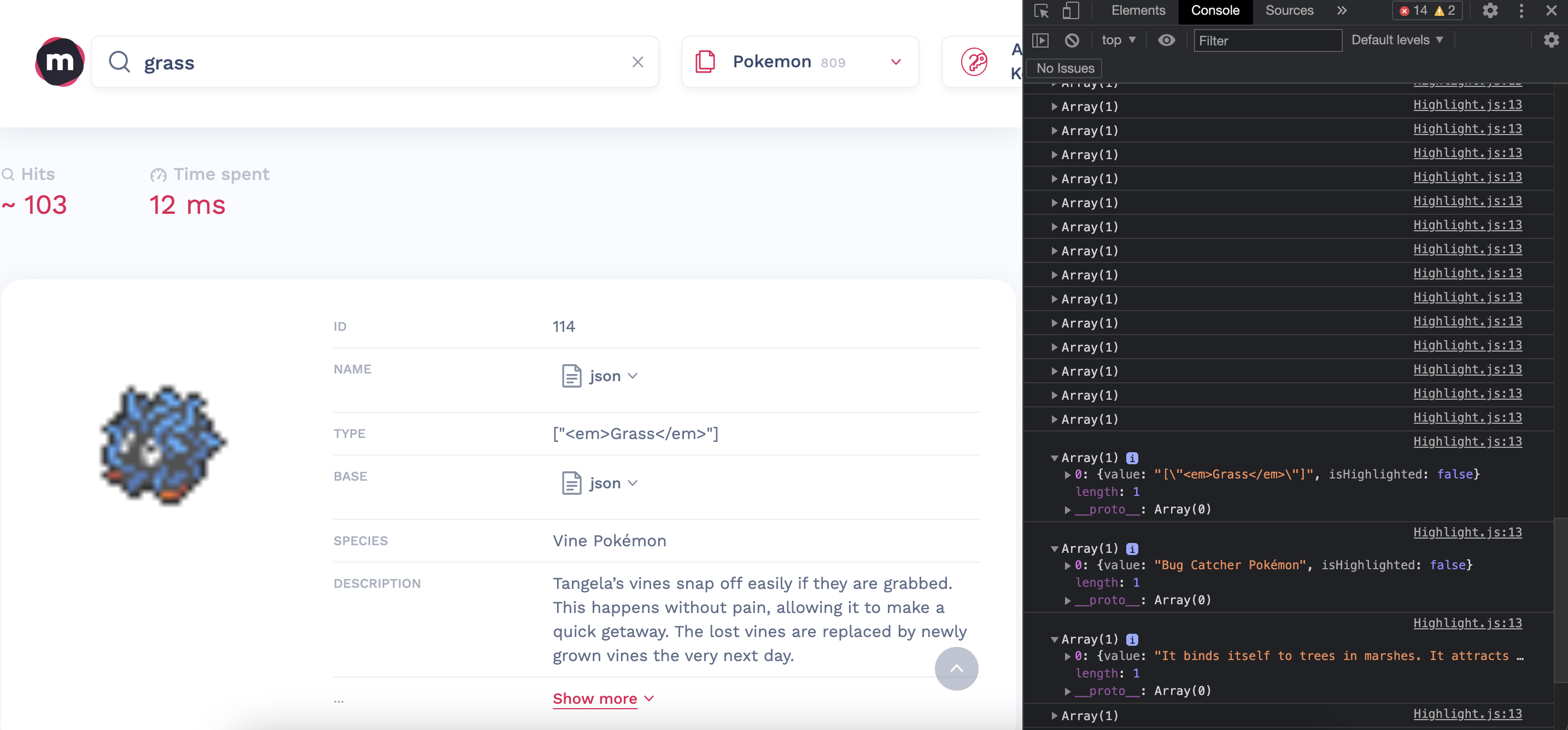Open console settings gear beside Default levels
Viewport: 1568px width, 730px height.
(x=1551, y=40)
